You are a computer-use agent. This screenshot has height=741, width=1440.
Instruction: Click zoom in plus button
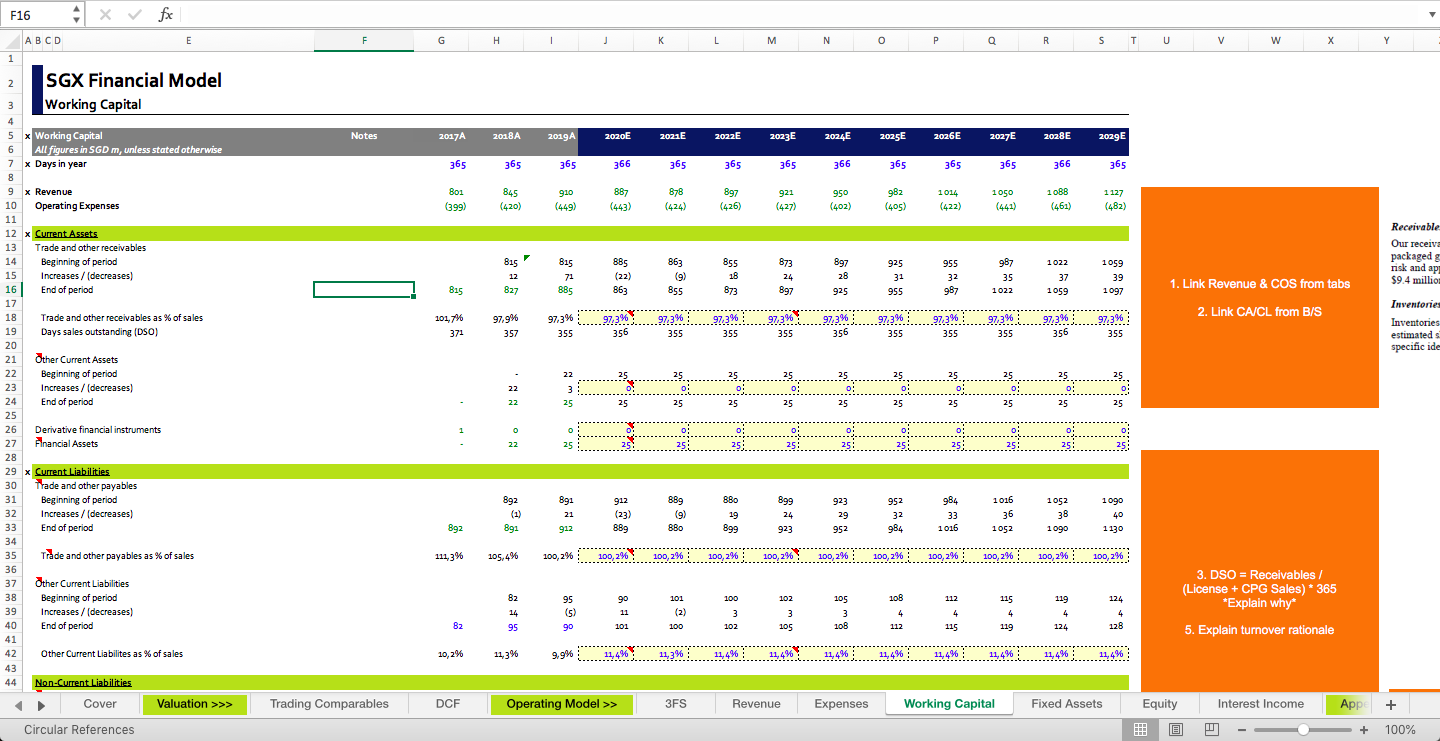[x=1364, y=730]
